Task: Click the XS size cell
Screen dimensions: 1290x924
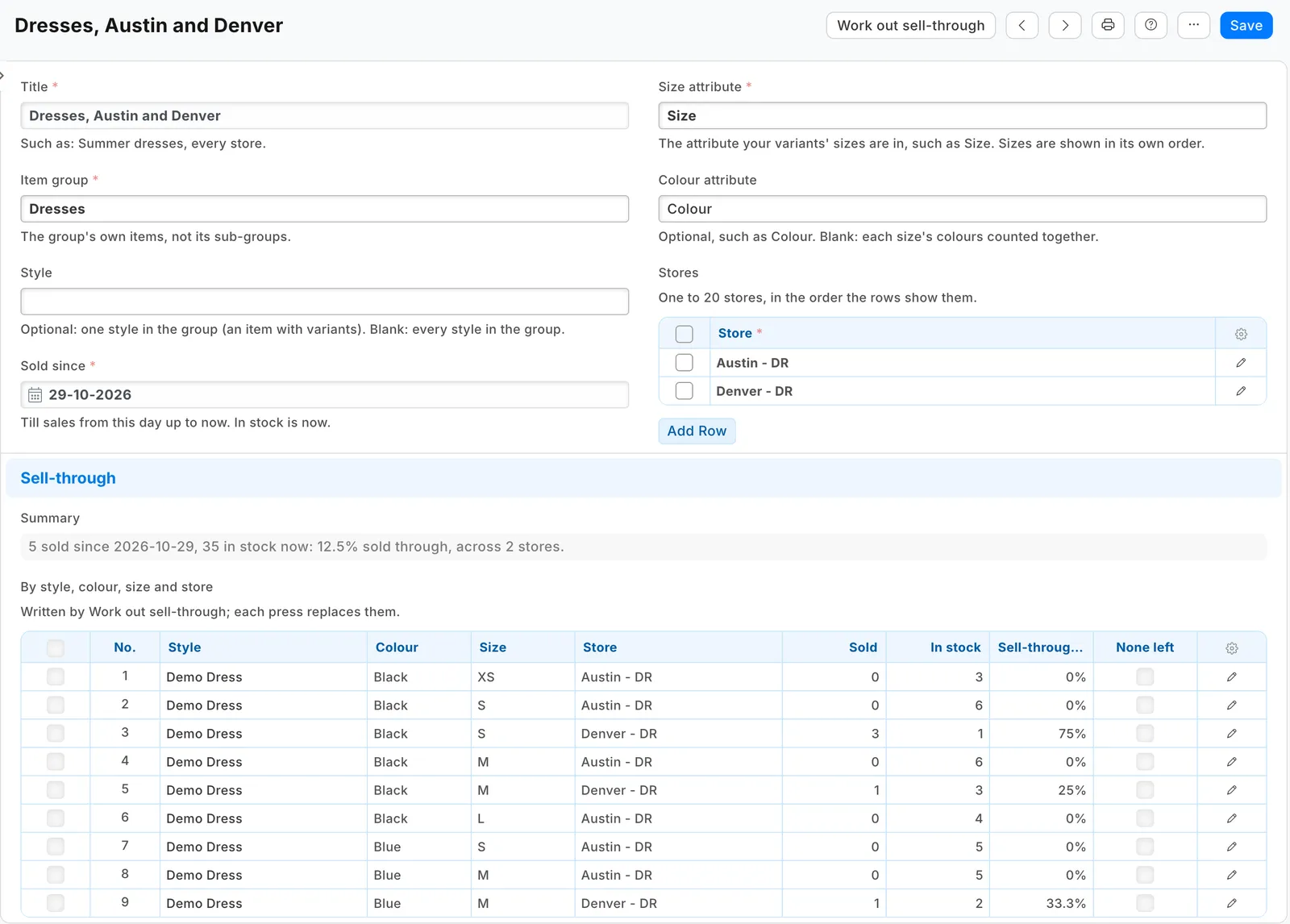Action: tap(523, 677)
